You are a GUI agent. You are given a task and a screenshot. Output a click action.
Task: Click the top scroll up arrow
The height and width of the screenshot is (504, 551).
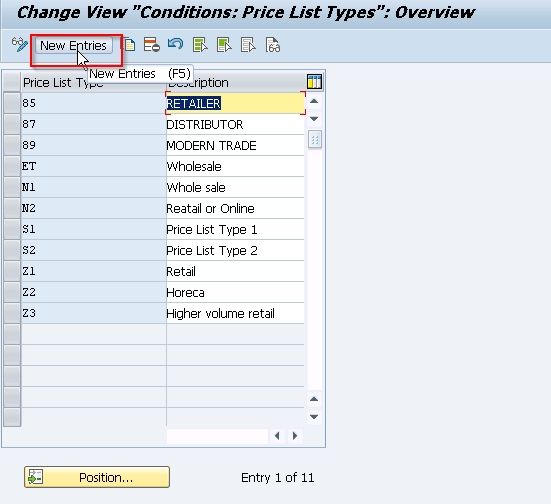[314, 101]
